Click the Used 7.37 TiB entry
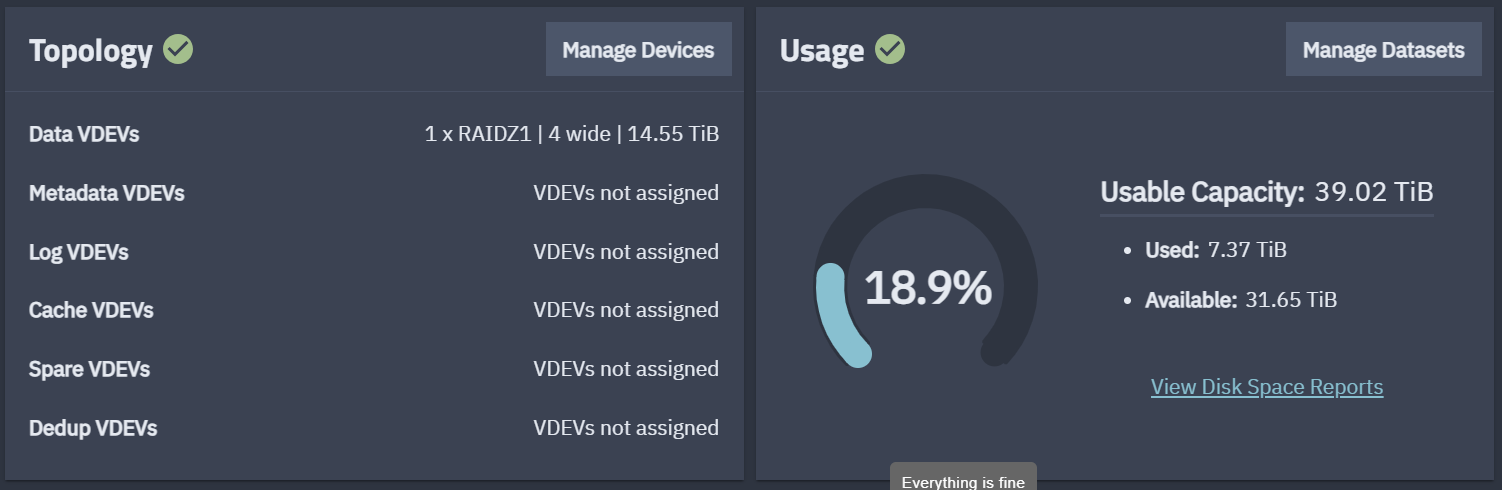 coord(1215,250)
